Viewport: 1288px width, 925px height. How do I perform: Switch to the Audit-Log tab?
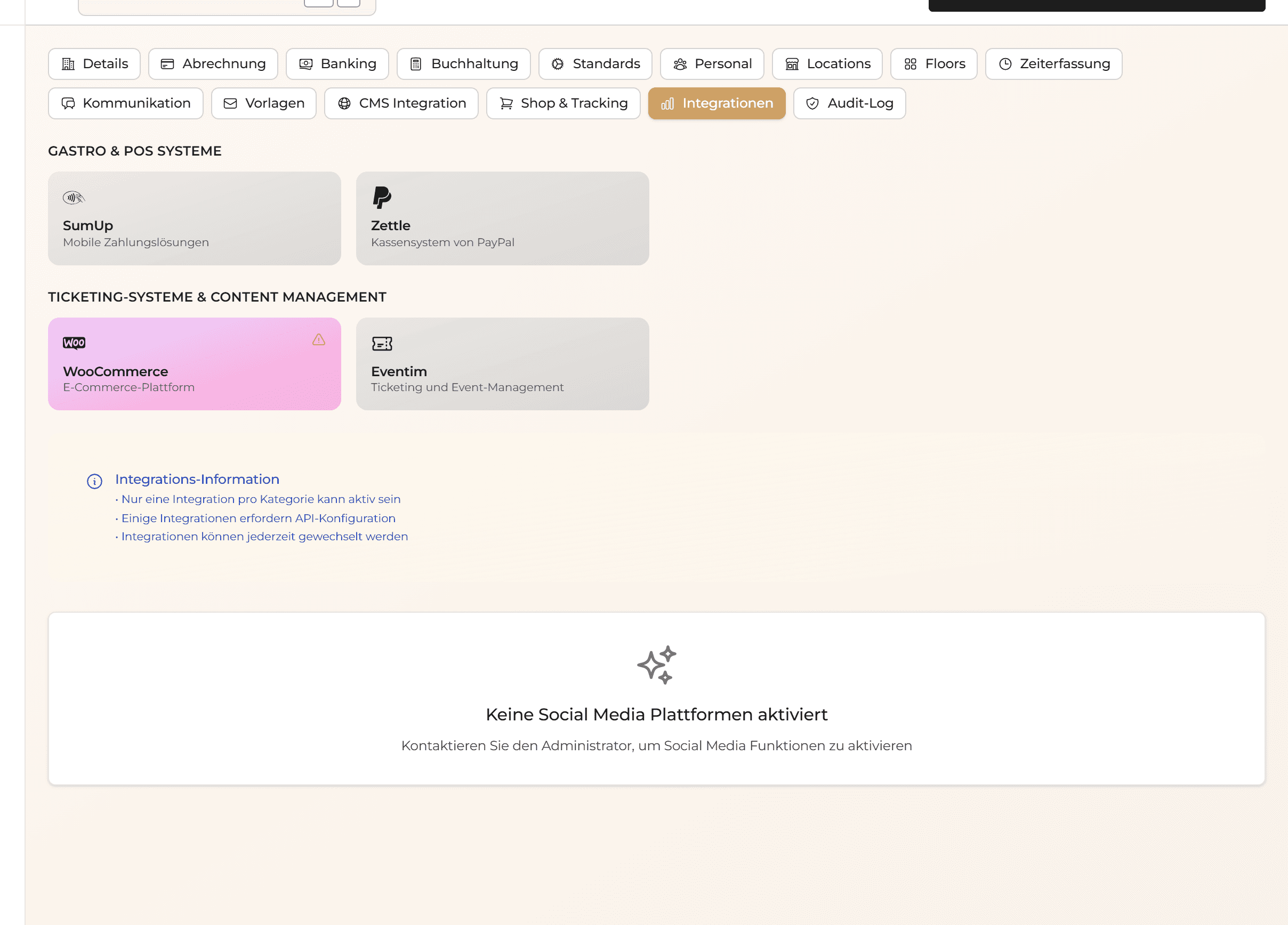coord(849,103)
